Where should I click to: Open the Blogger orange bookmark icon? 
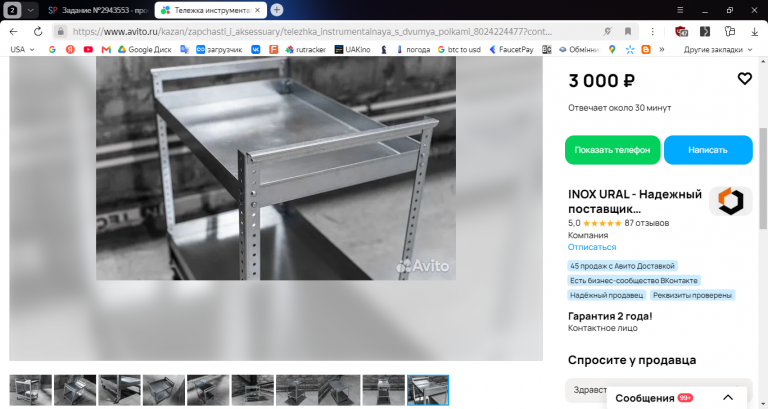pos(646,49)
